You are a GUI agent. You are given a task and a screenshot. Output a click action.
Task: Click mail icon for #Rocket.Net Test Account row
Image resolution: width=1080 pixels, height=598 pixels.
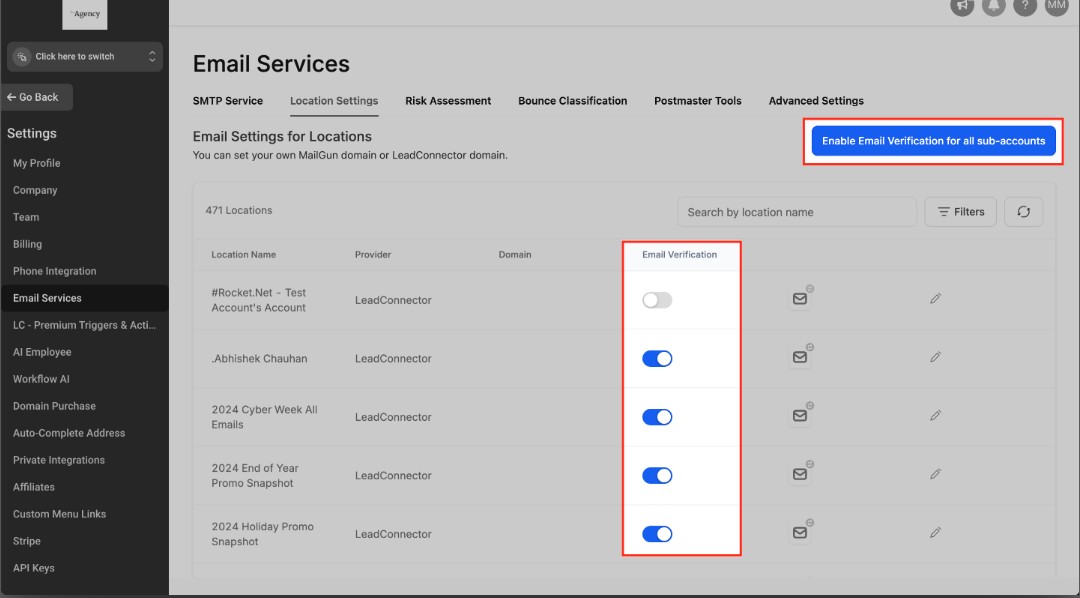tap(800, 298)
